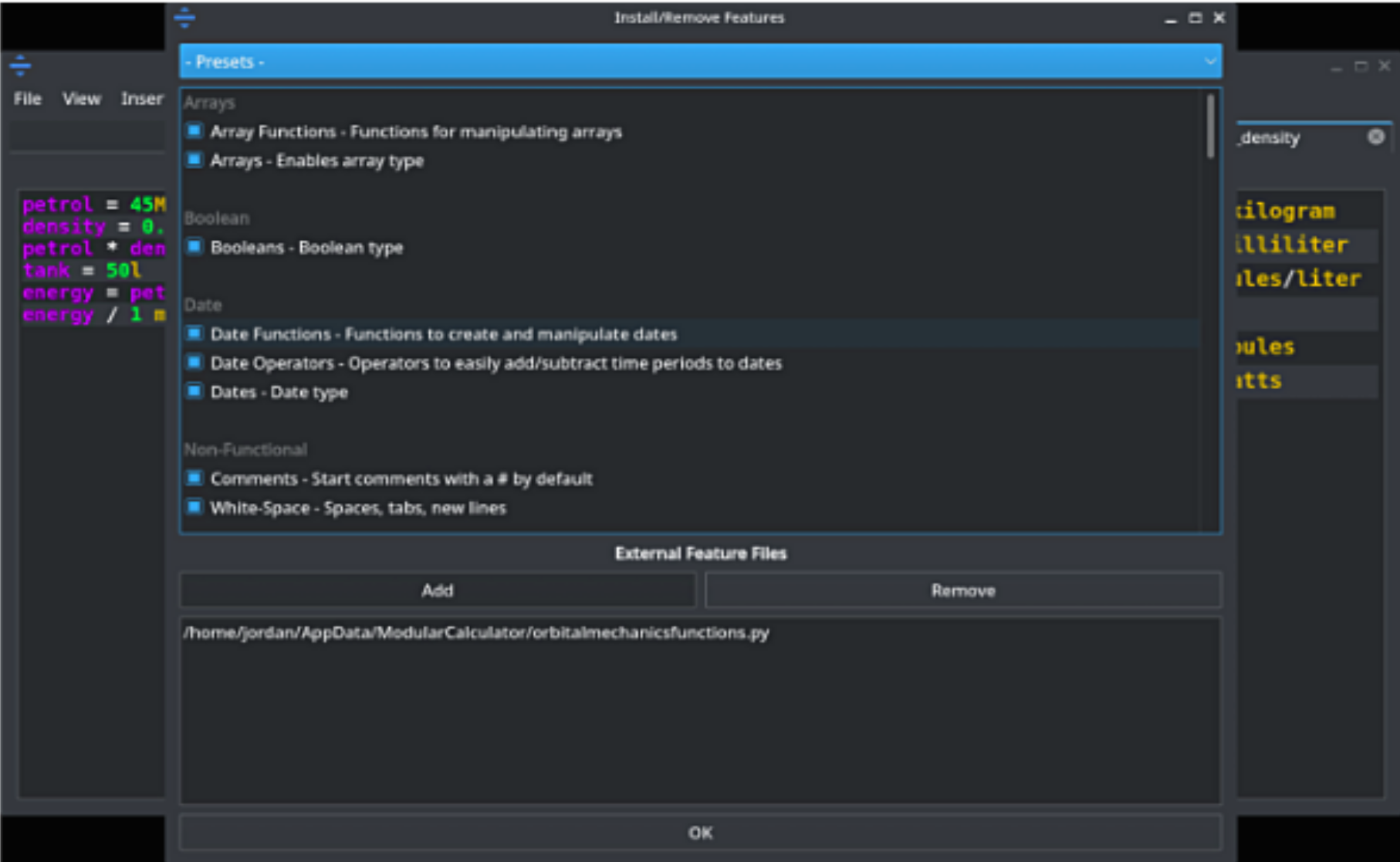The height and width of the screenshot is (862, 1400).
Task: Confirm the dialog with OK
Action: click(x=700, y=833)
